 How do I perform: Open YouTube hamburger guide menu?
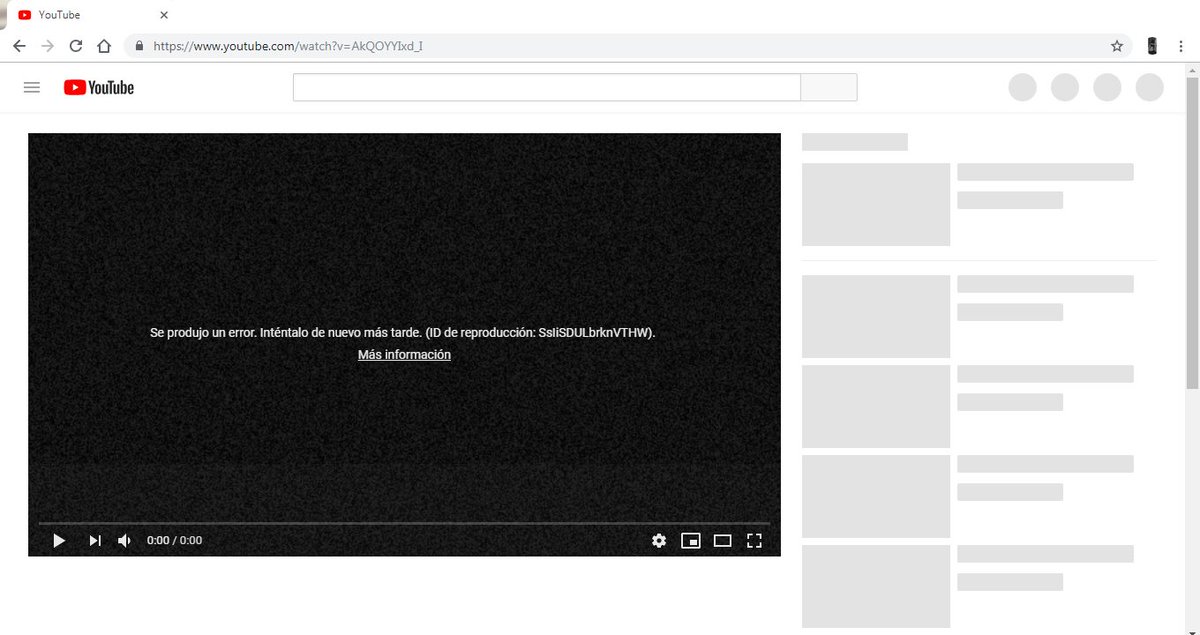[x=32, y=88]
